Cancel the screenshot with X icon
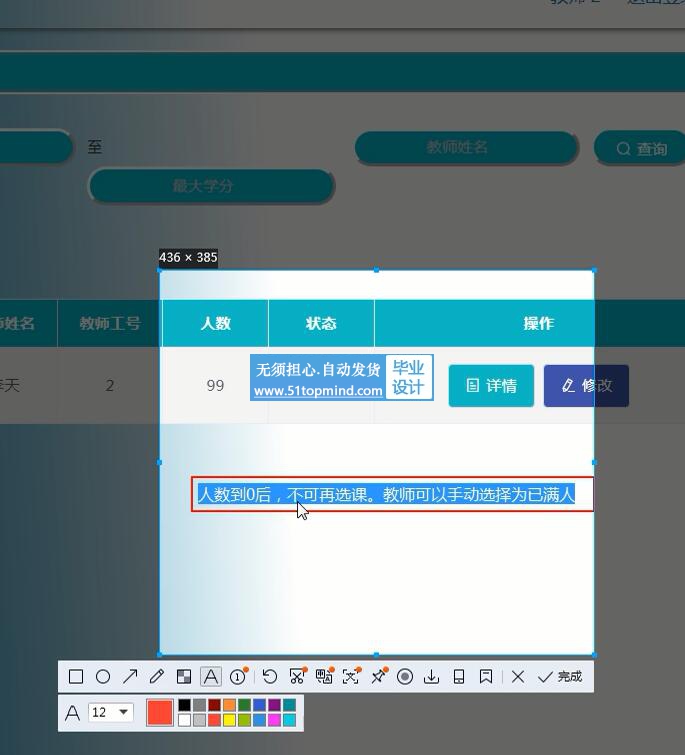This screenshot has width=685, height=755. click(x=518, y=677)
